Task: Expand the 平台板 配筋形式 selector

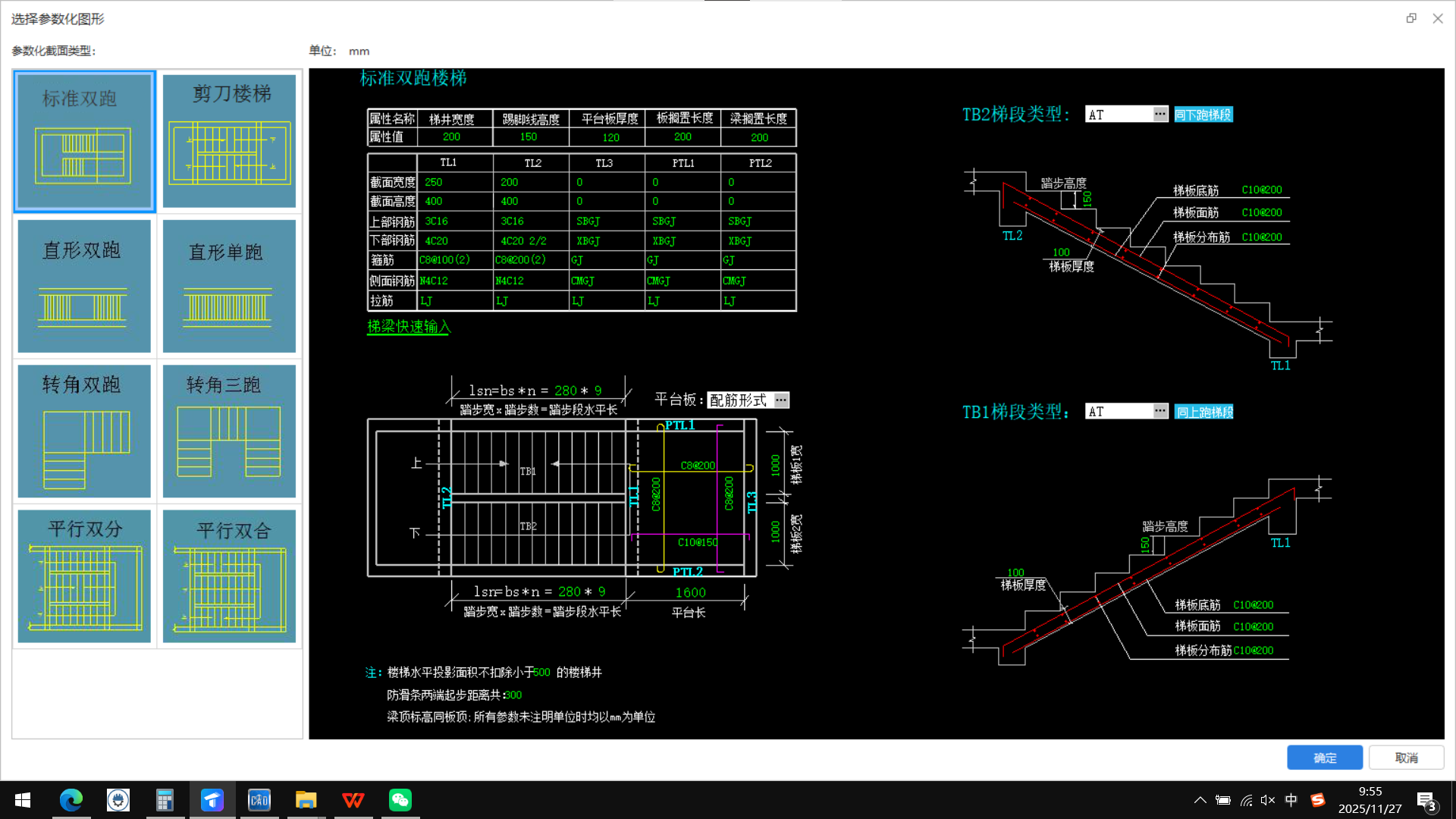Action: pyautogui.click(x=781, y=400)
